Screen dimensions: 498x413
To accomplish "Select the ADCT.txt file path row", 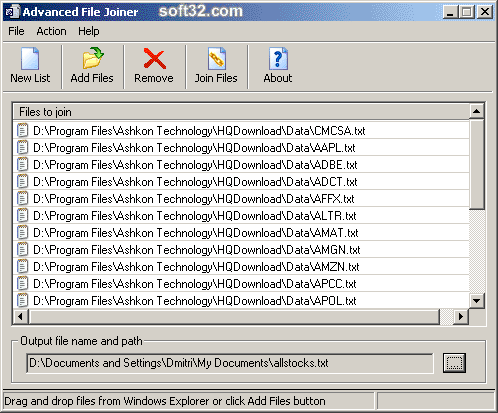I will point(241,181).
